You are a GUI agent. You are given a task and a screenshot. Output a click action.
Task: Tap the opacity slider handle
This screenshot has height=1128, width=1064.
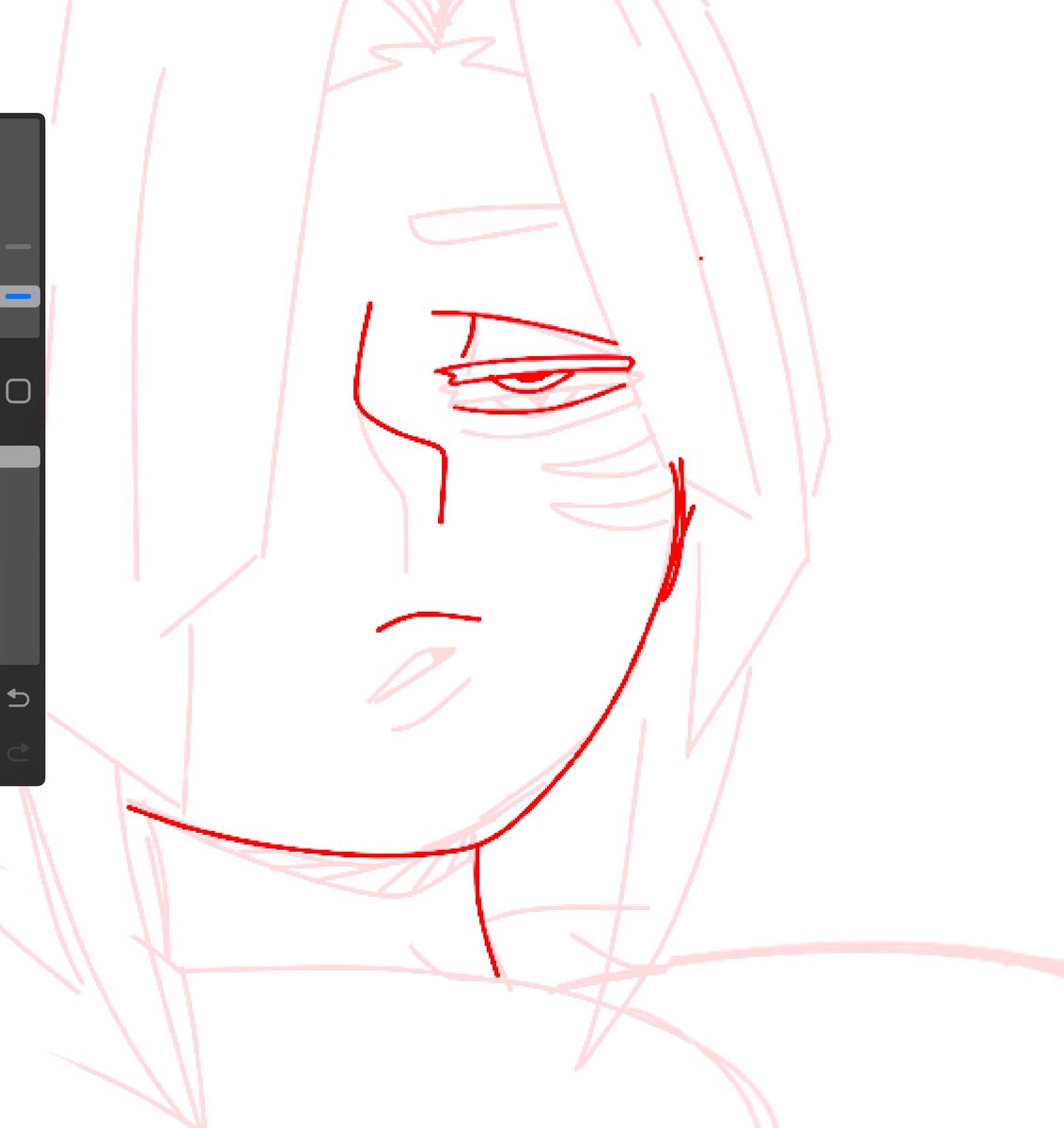coord(17,456)
